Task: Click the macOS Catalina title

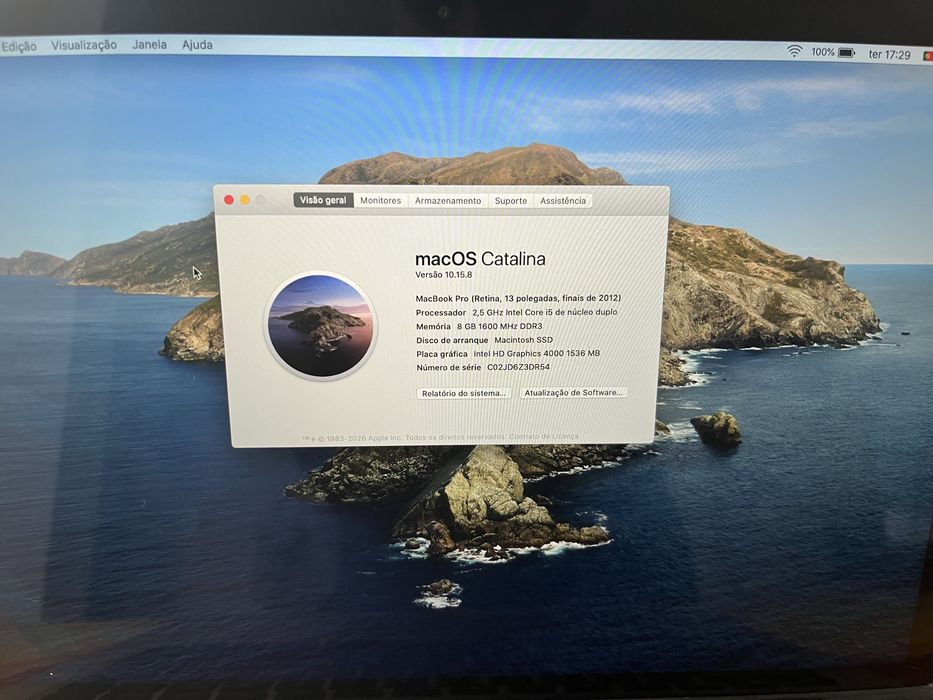Action: (x=480, y=259)
